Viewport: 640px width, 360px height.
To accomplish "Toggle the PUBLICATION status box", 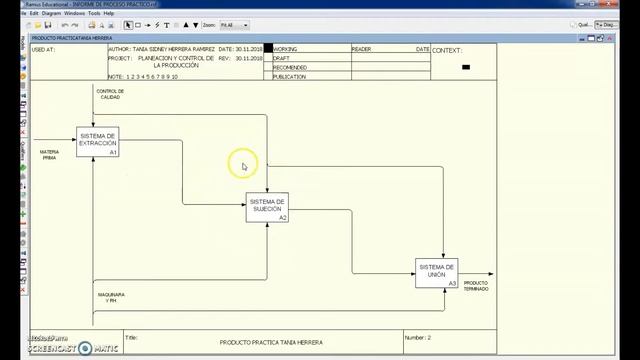I will 268,76.
